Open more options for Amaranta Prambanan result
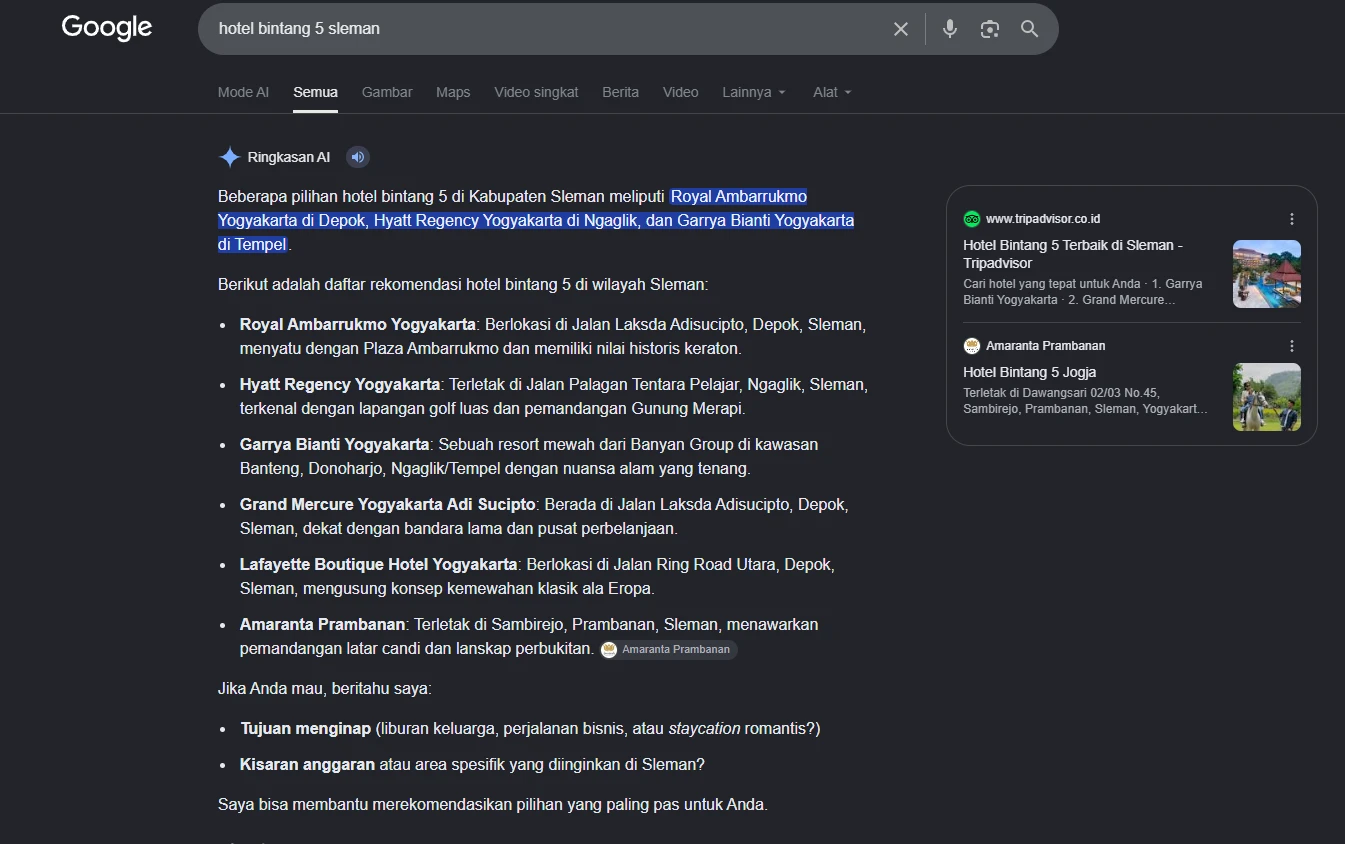The image size is (1345, 844). point(1292,346)
